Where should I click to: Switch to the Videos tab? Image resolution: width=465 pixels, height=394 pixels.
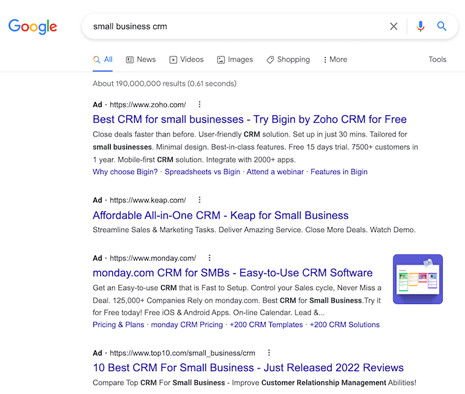[186, 59]
